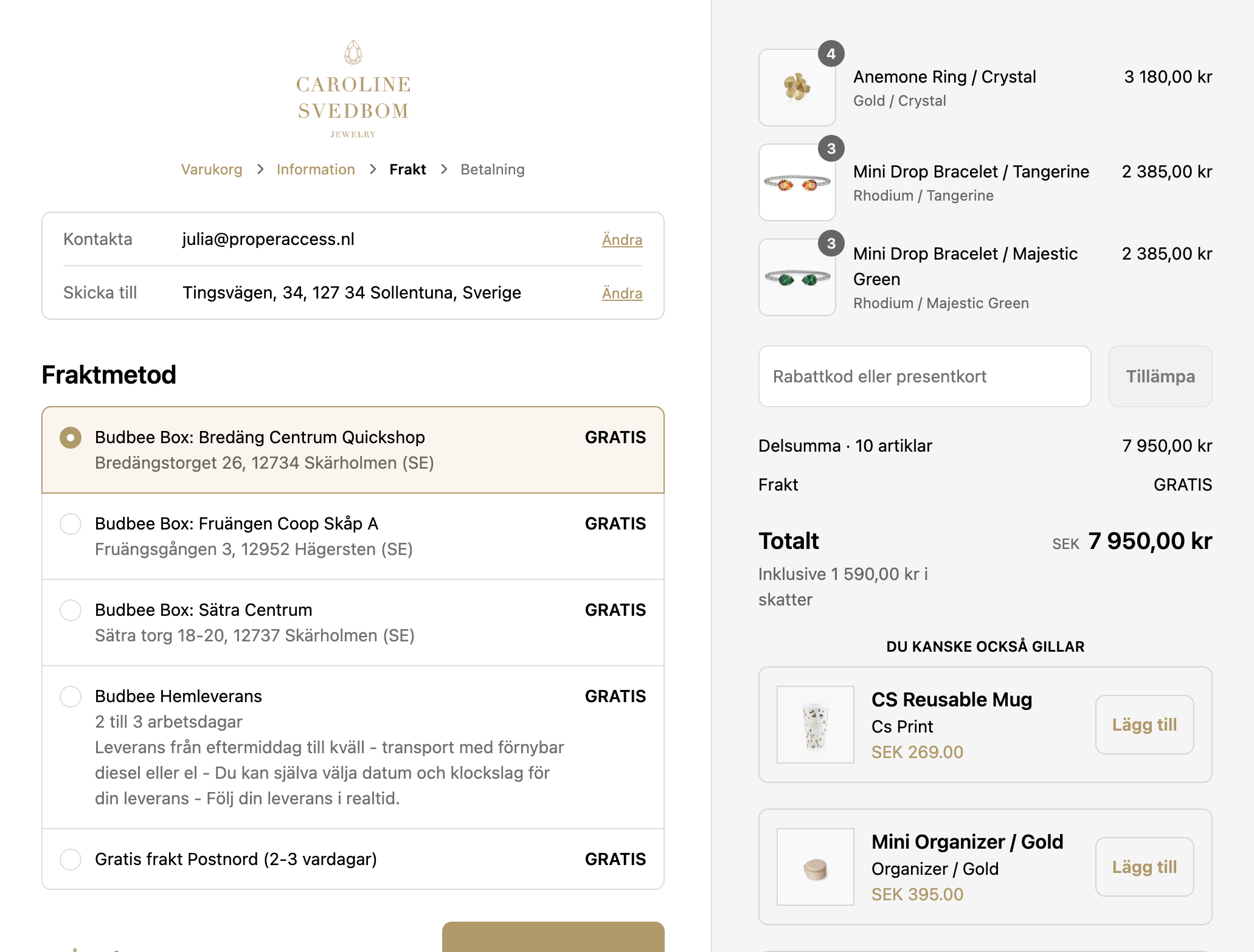This screenshot has width=1254, height=952.
Task: Focus the Rabattkod eller presentkort field
Action: click(924, 376)
